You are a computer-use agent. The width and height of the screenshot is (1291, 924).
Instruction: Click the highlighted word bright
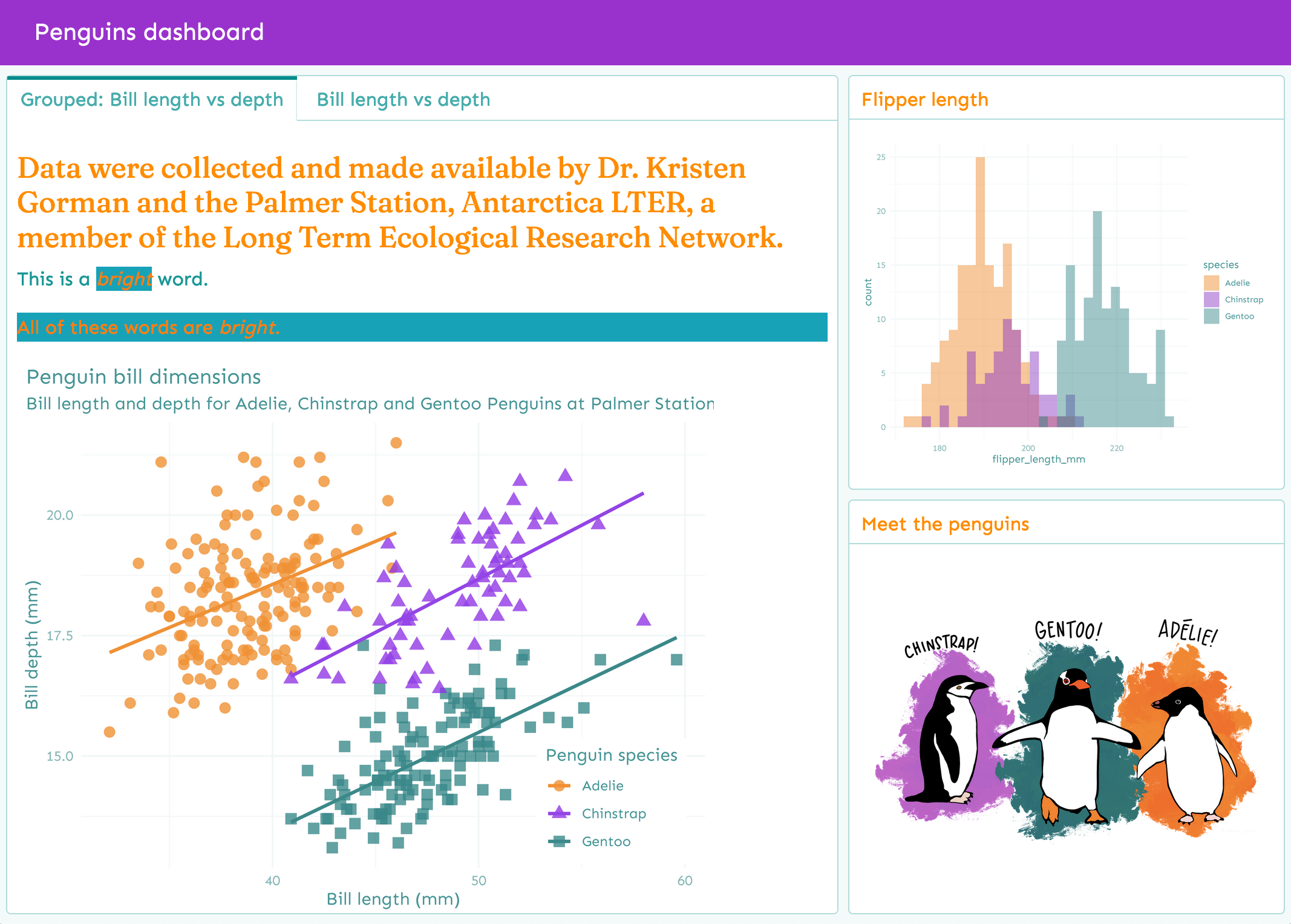(x=124, y=279)
